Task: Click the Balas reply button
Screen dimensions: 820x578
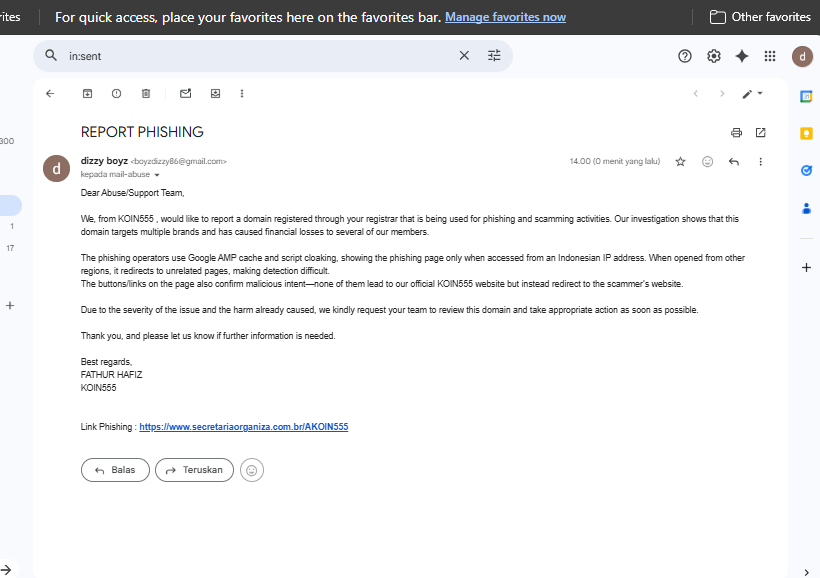Action: pyautogui.click(x=115, y=470)
